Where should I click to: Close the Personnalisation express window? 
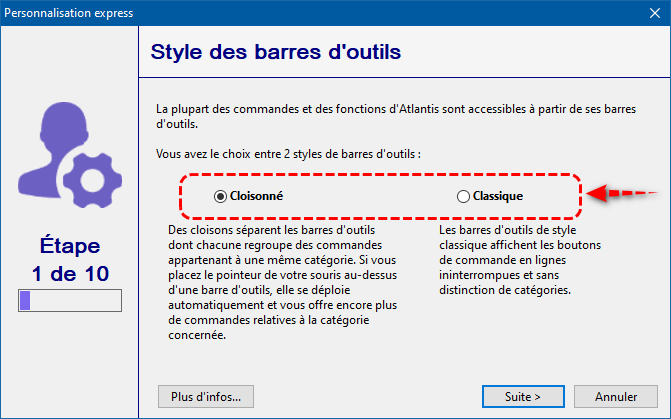point(647,15)
